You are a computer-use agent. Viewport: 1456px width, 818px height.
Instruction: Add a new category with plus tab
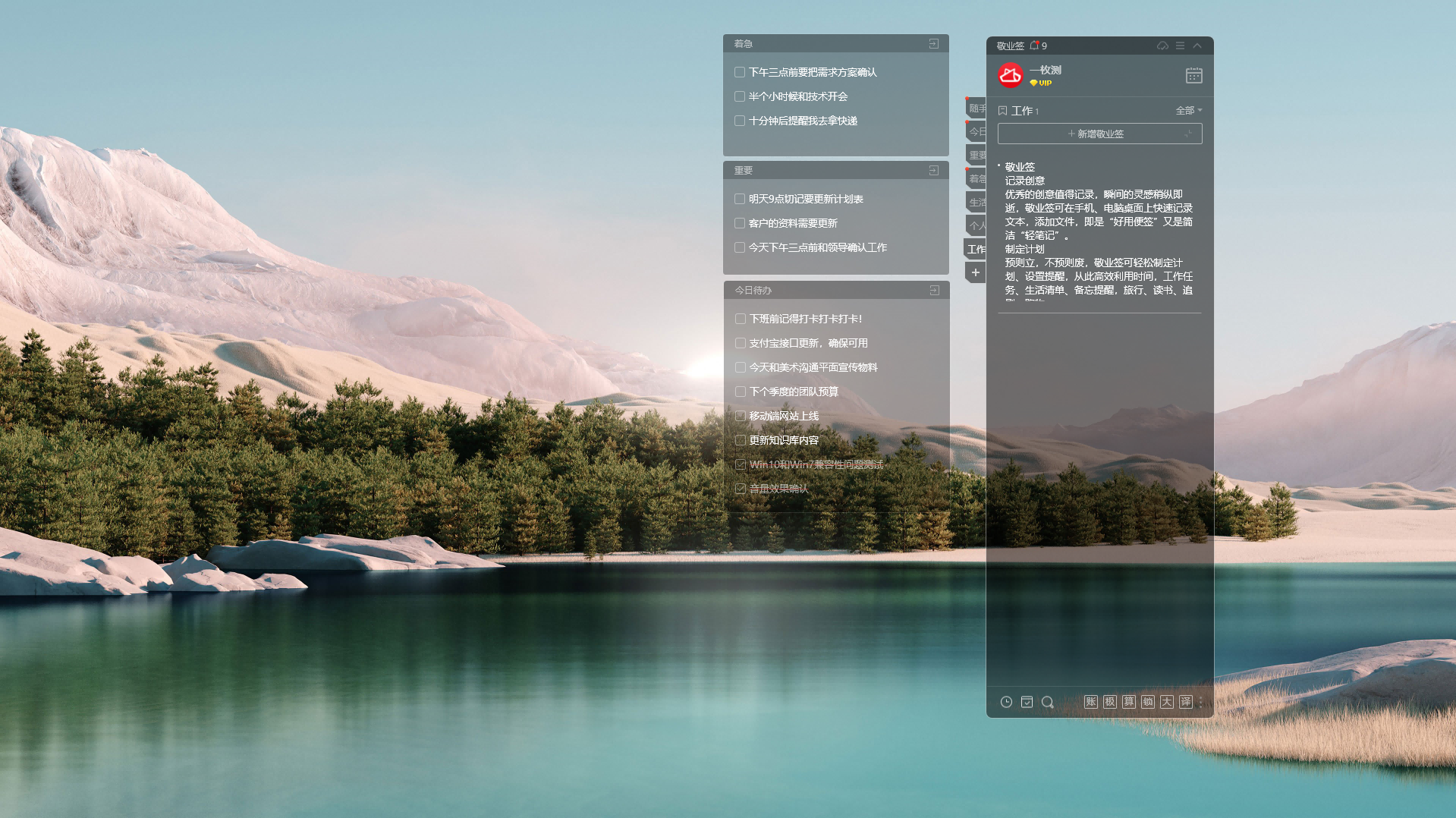coord(976,272)
